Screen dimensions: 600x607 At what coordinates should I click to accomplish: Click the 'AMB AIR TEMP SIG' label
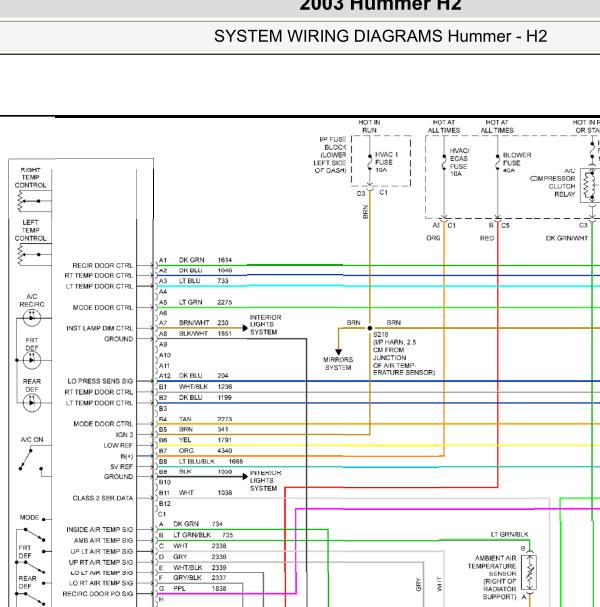point(103,540)
